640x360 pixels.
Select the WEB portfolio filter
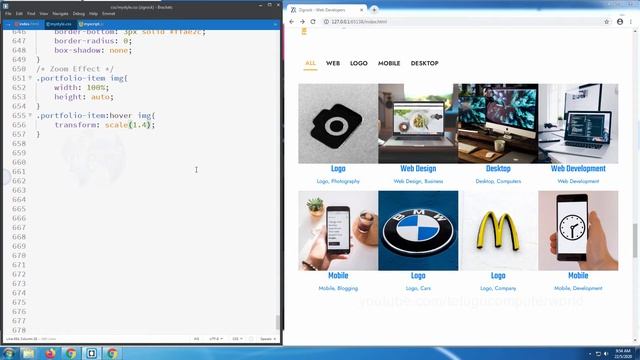(x=333, y=63)
